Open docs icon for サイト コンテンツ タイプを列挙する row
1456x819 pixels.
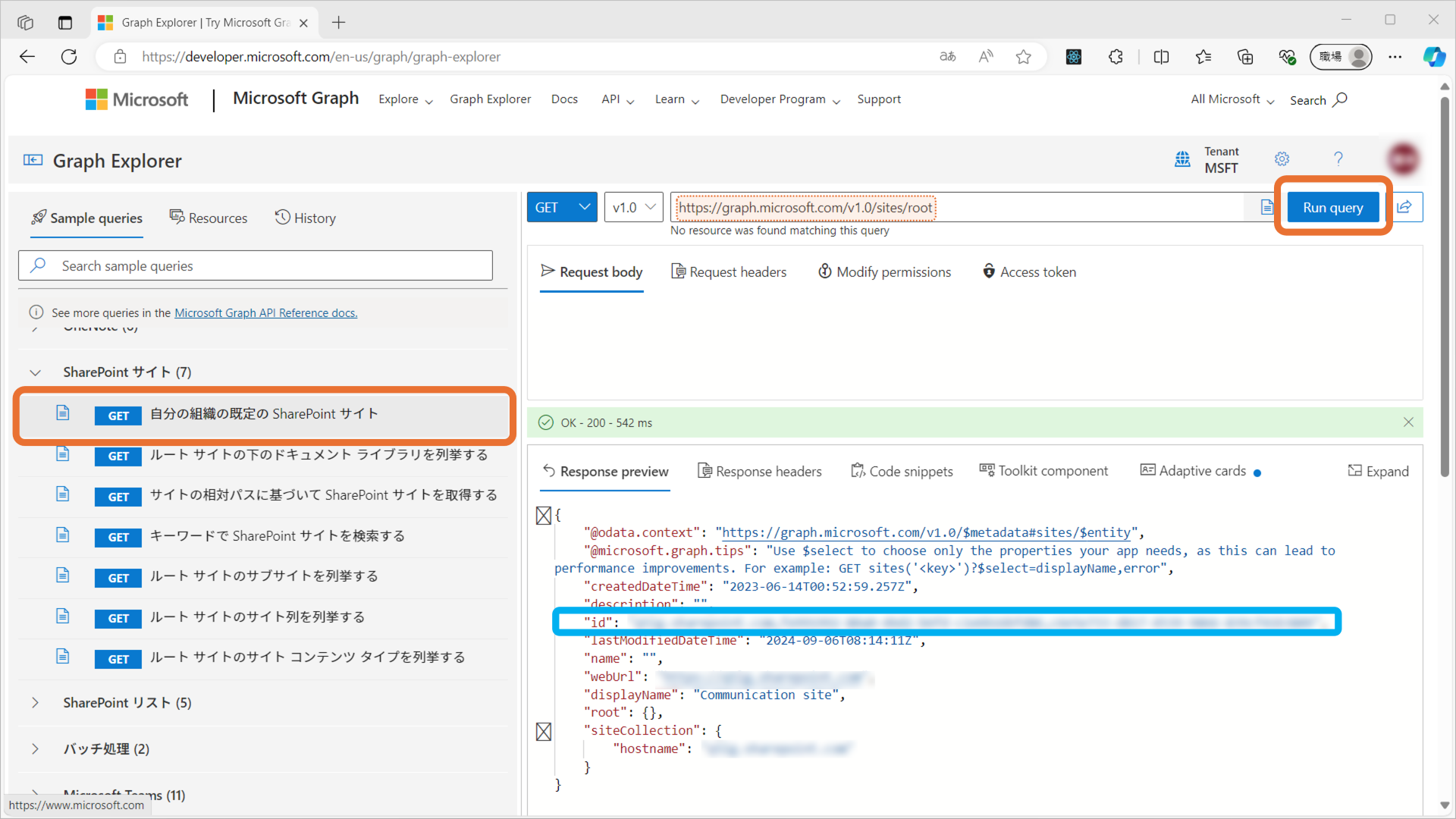pyautogui.click(x=63, y=656)
